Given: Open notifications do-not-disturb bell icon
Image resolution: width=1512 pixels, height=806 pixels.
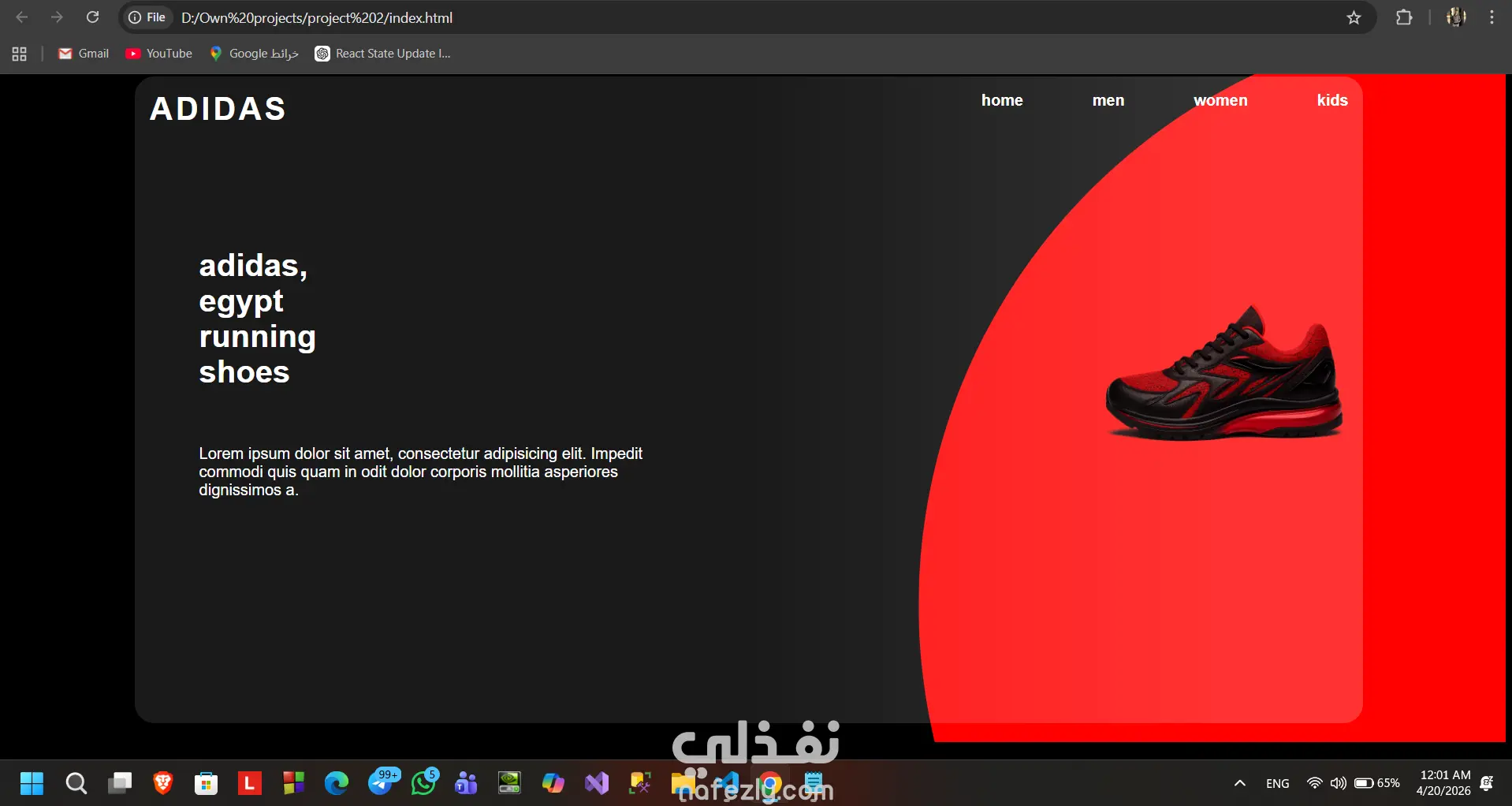Looking at the screenshot, I should click(1487, 783).
